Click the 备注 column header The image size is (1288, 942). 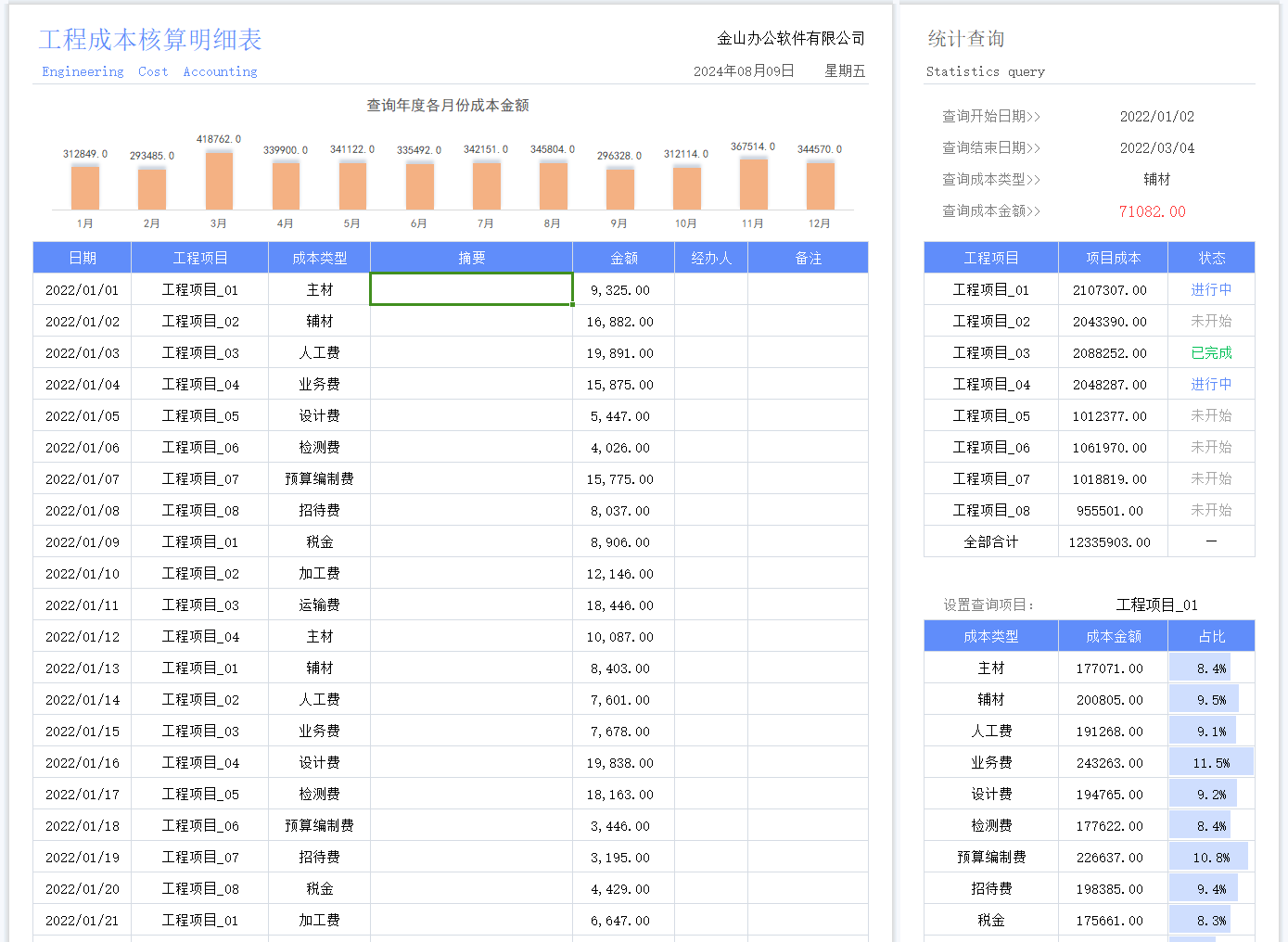[x=808, y=258]
